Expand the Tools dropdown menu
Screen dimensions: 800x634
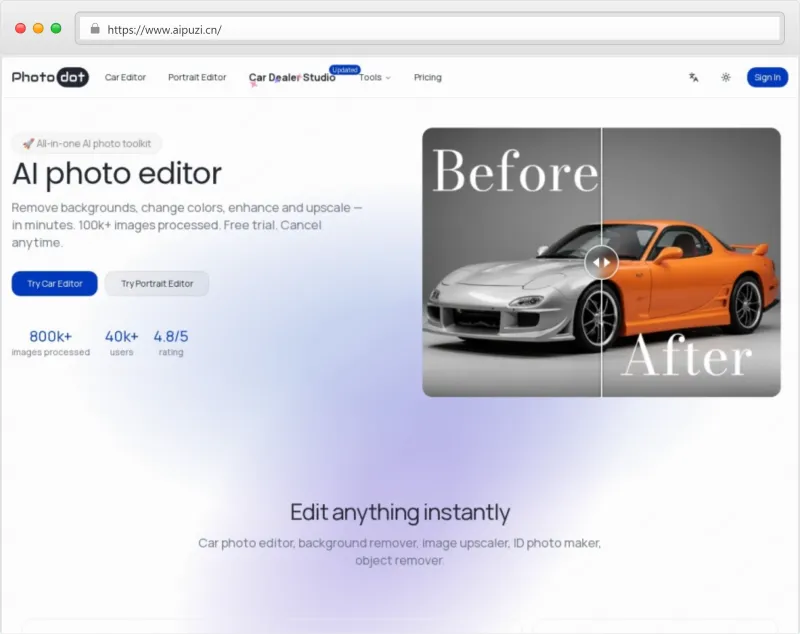pos(375,78)
